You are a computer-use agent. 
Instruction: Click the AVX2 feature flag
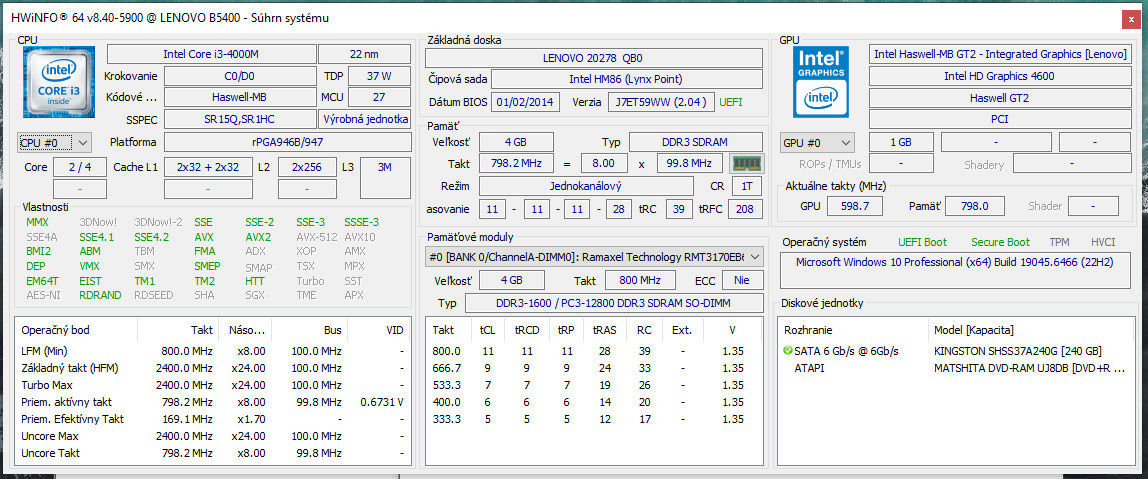(x=258, y=238)
